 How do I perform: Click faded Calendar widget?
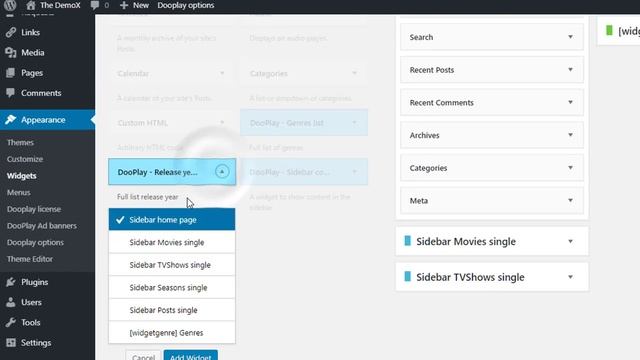point(172,73)
